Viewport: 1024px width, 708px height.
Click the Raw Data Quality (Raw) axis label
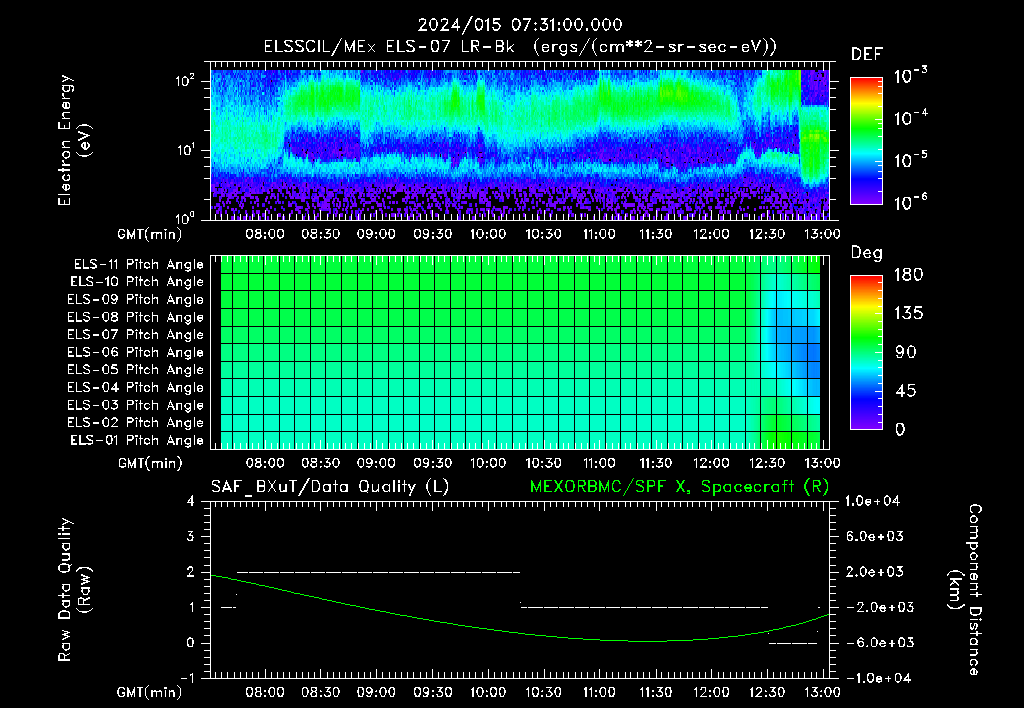(x=74, y=590)
